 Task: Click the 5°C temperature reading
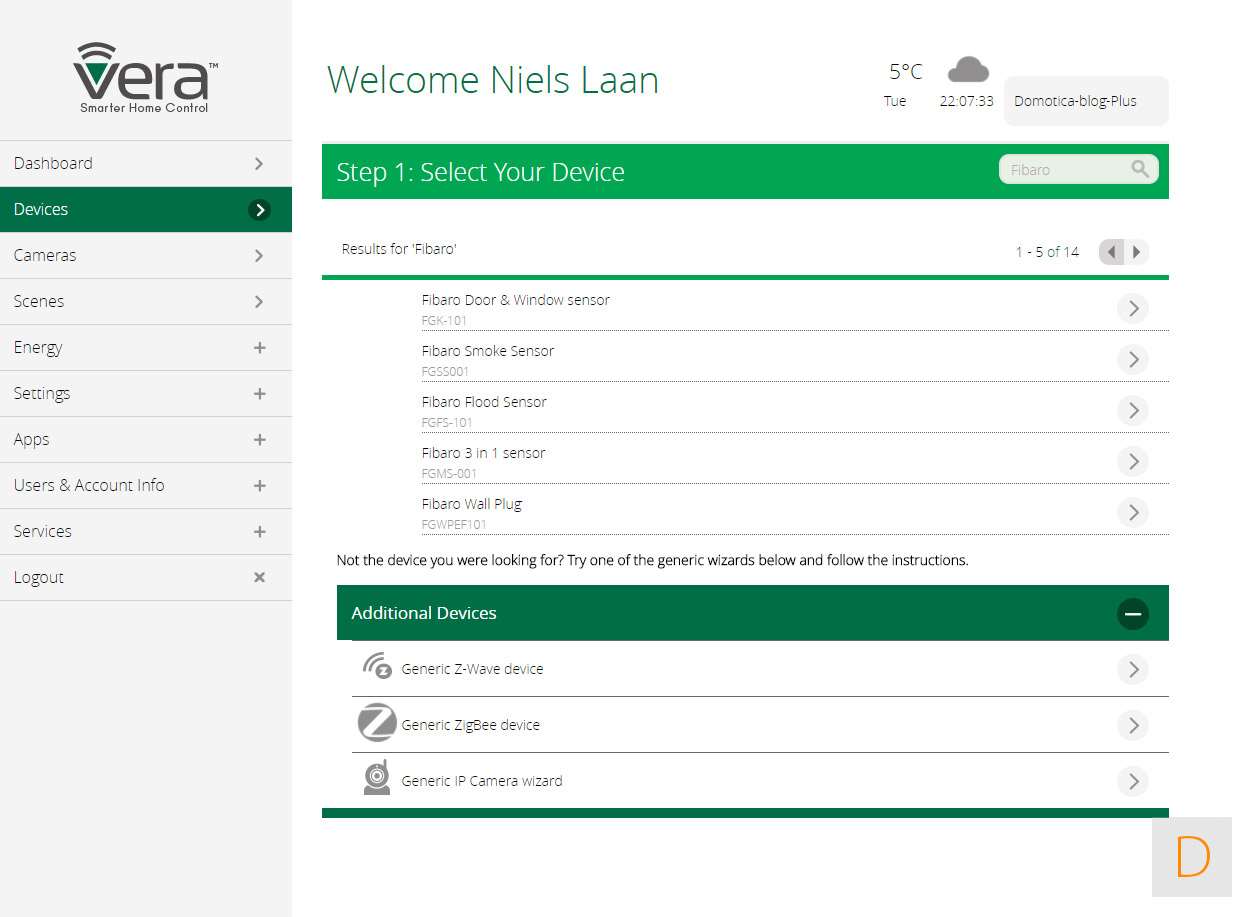click(906, 72)
